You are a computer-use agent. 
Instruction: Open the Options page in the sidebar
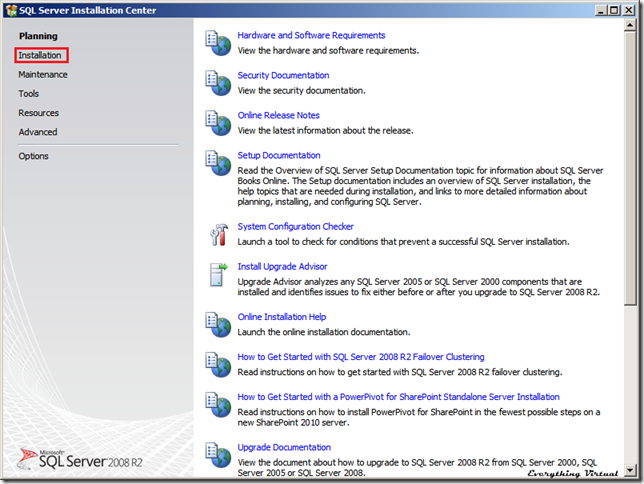tap(33, 156)
